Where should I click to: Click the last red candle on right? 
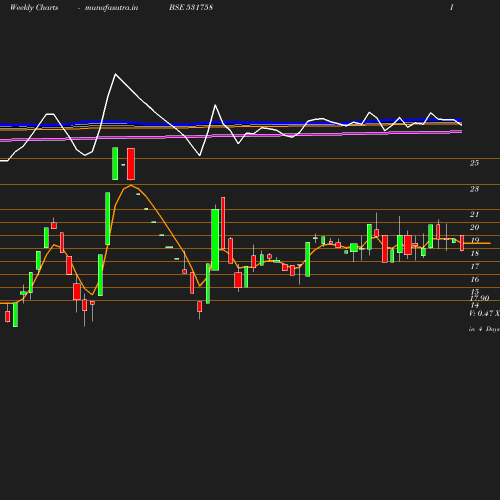tap(462, 243)
